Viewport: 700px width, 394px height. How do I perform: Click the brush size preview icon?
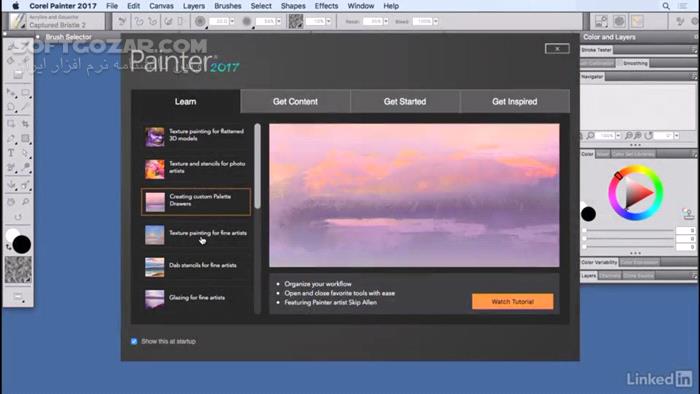(200, 21)
